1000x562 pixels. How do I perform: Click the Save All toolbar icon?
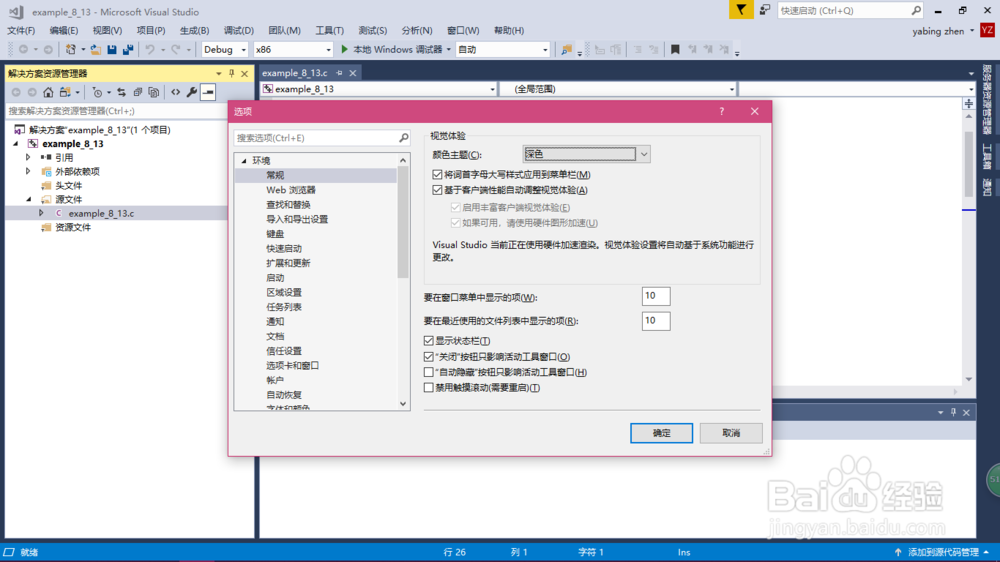click(128, 49)
